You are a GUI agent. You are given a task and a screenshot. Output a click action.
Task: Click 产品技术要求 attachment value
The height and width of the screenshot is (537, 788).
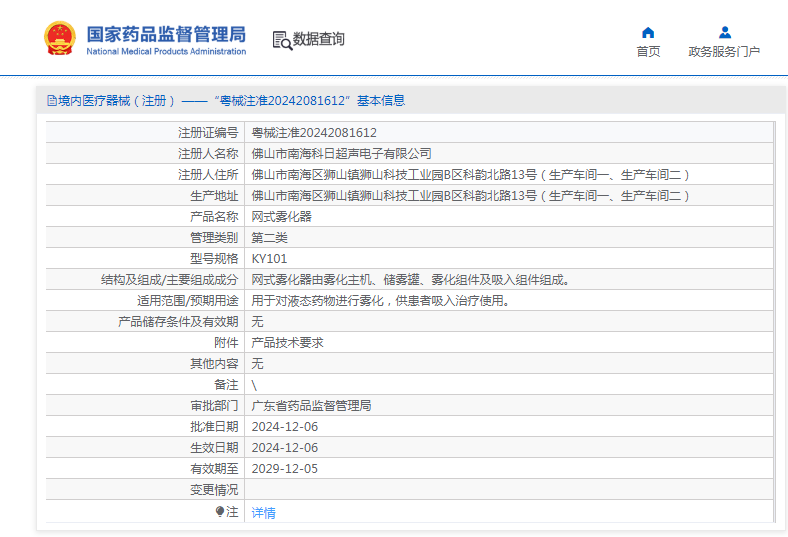coord(287,343)
